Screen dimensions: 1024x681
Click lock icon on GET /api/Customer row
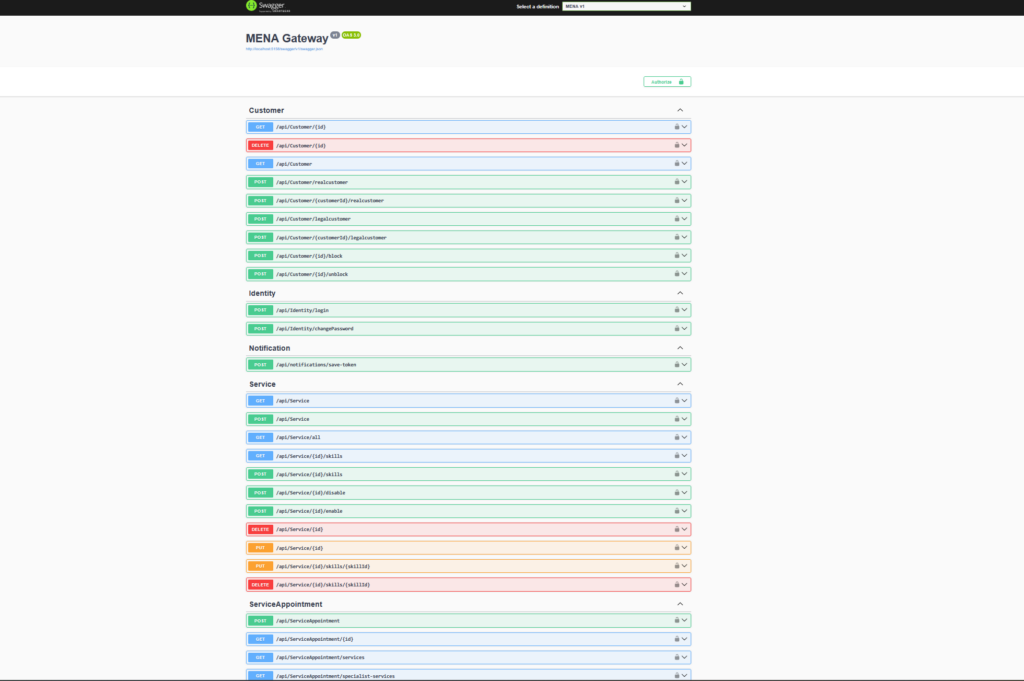677,163
